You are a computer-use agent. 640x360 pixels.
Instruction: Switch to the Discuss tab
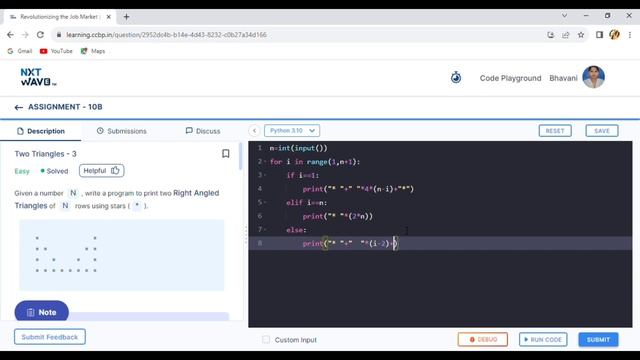[x=203, y=131]
